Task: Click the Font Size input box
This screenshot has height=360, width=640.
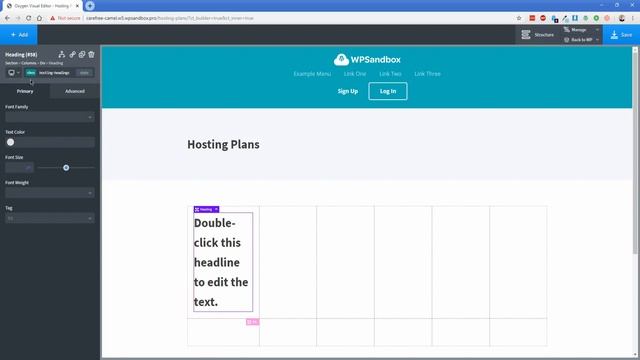Action: [x=19, y=167]
